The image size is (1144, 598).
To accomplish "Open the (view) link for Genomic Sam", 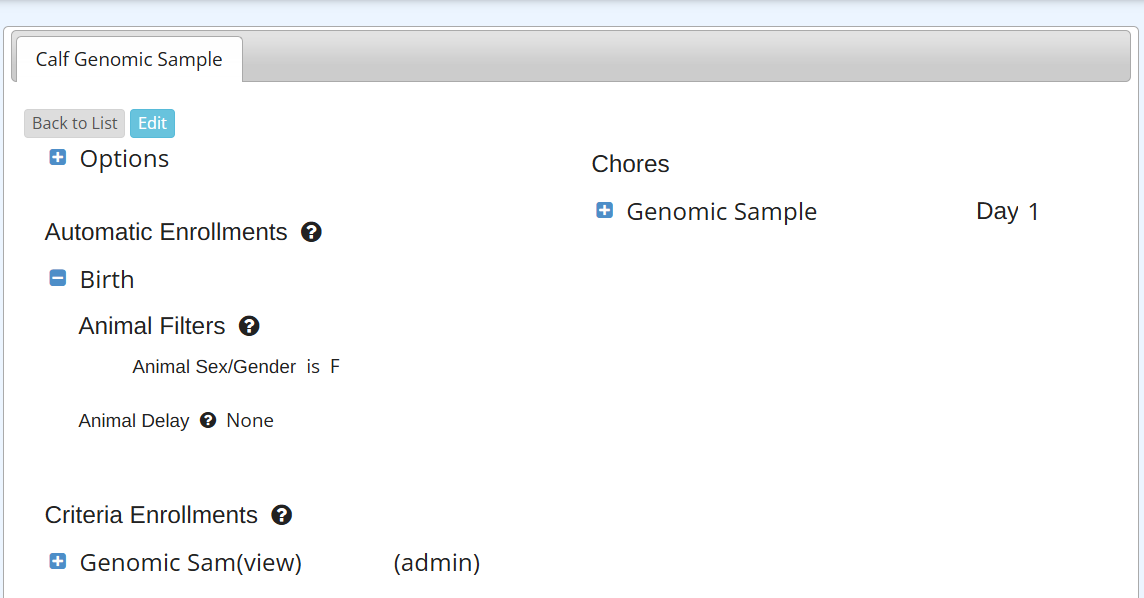I will (x=268, y=563).
